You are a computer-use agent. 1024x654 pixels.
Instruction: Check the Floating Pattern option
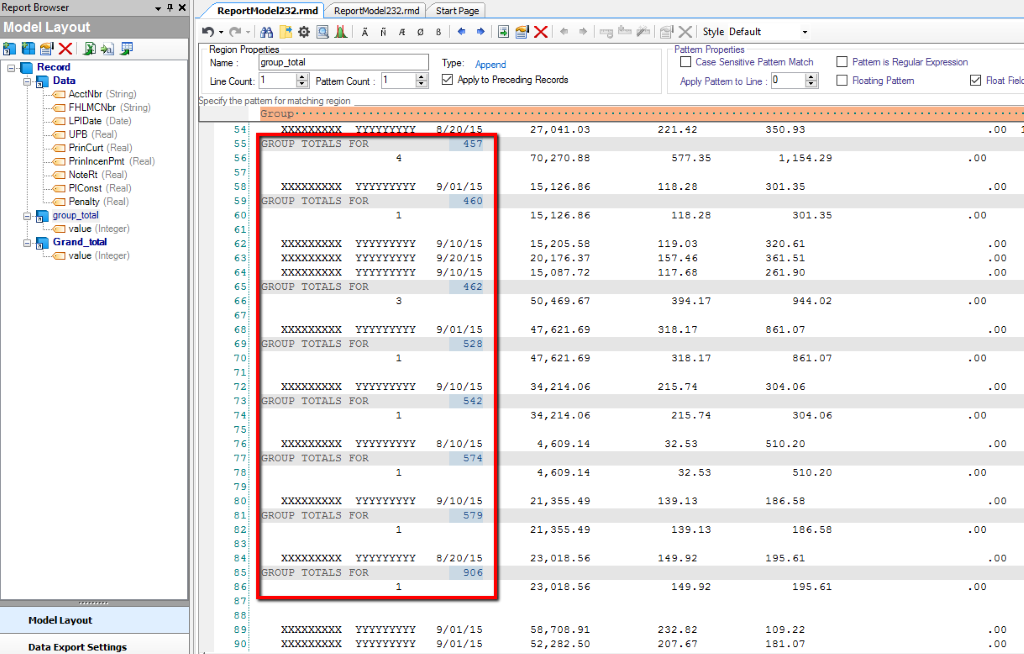843,81
